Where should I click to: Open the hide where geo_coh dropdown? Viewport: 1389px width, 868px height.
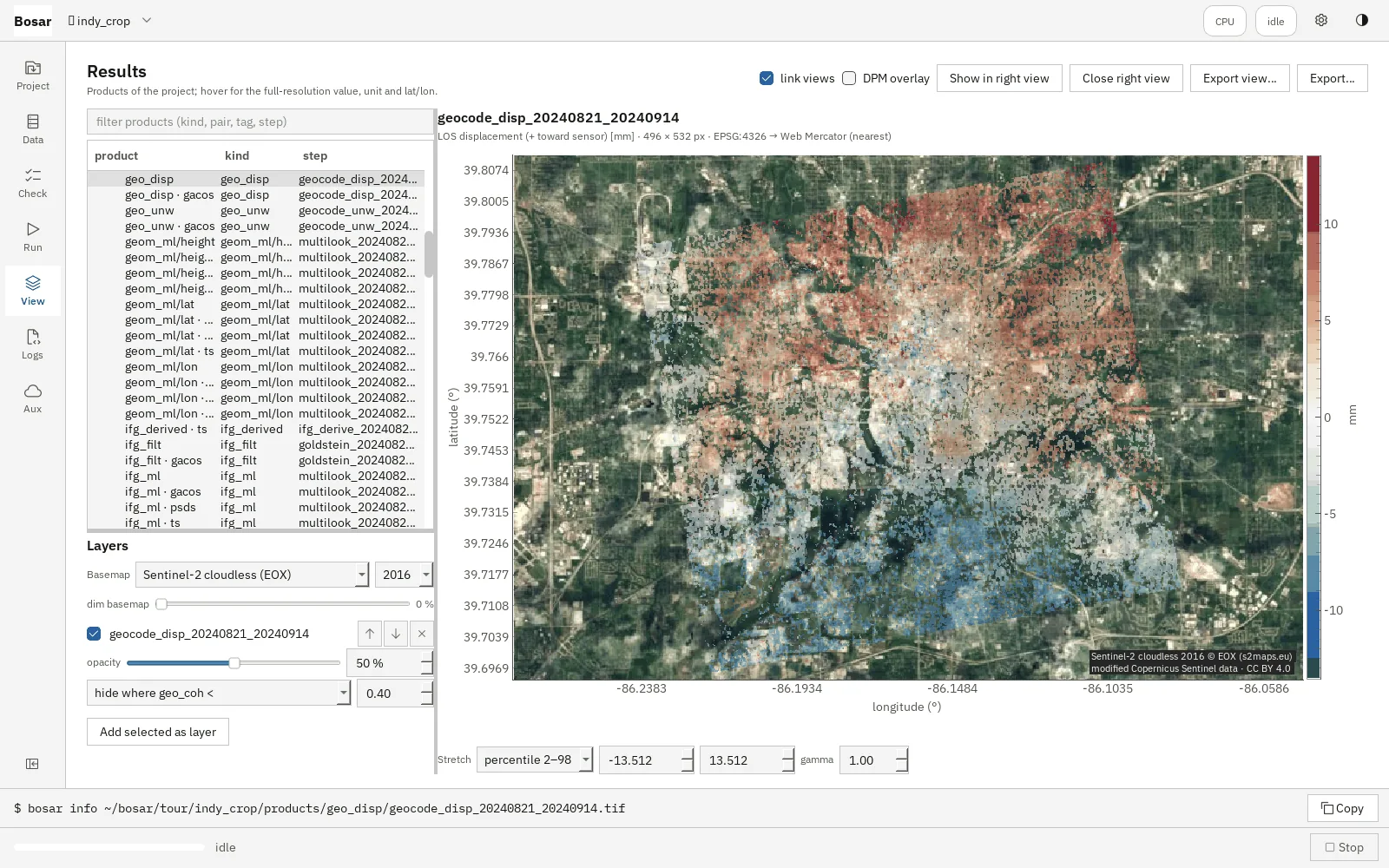tap(218, 693)
